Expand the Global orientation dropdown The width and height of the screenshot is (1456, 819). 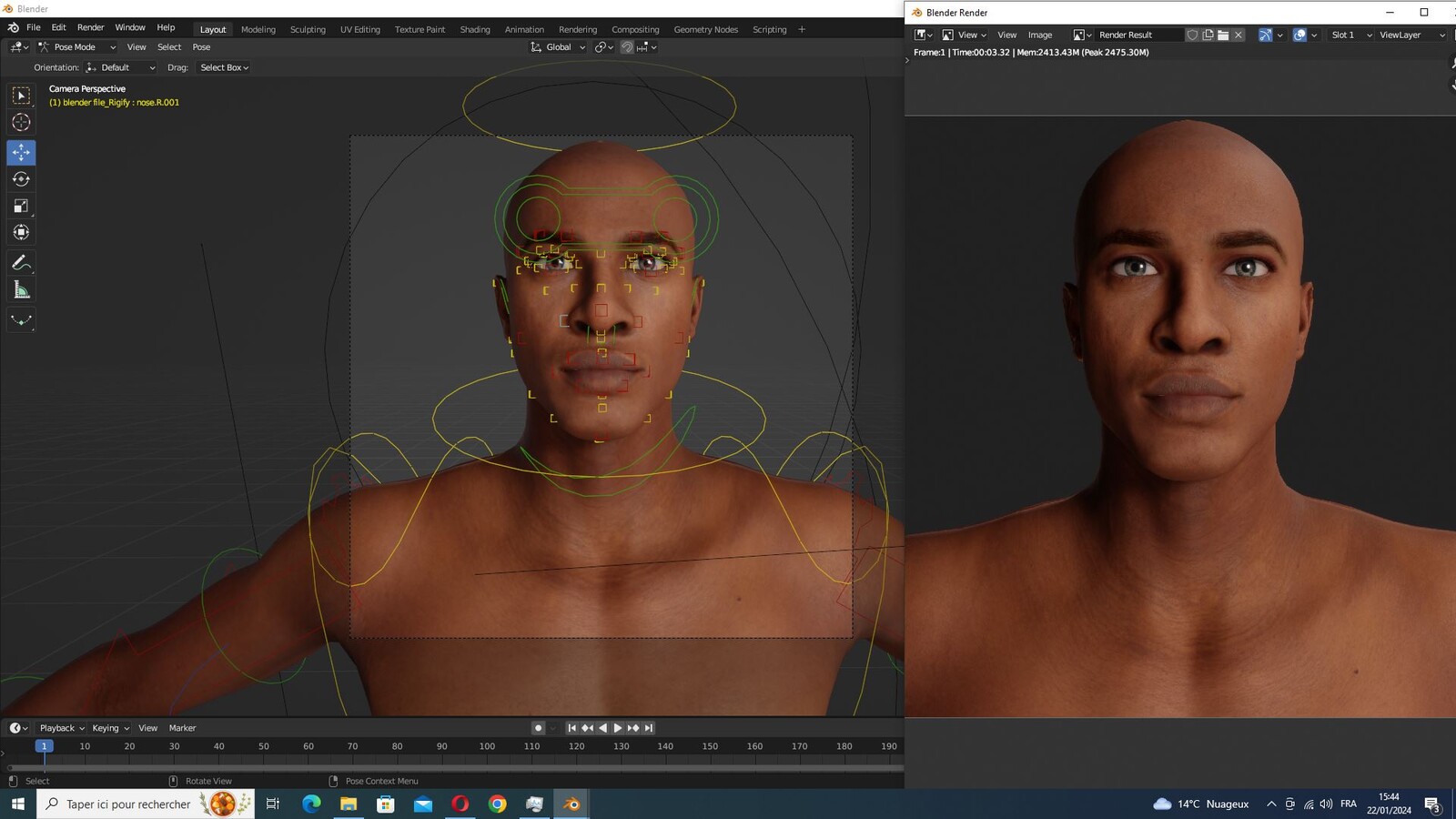558,47
